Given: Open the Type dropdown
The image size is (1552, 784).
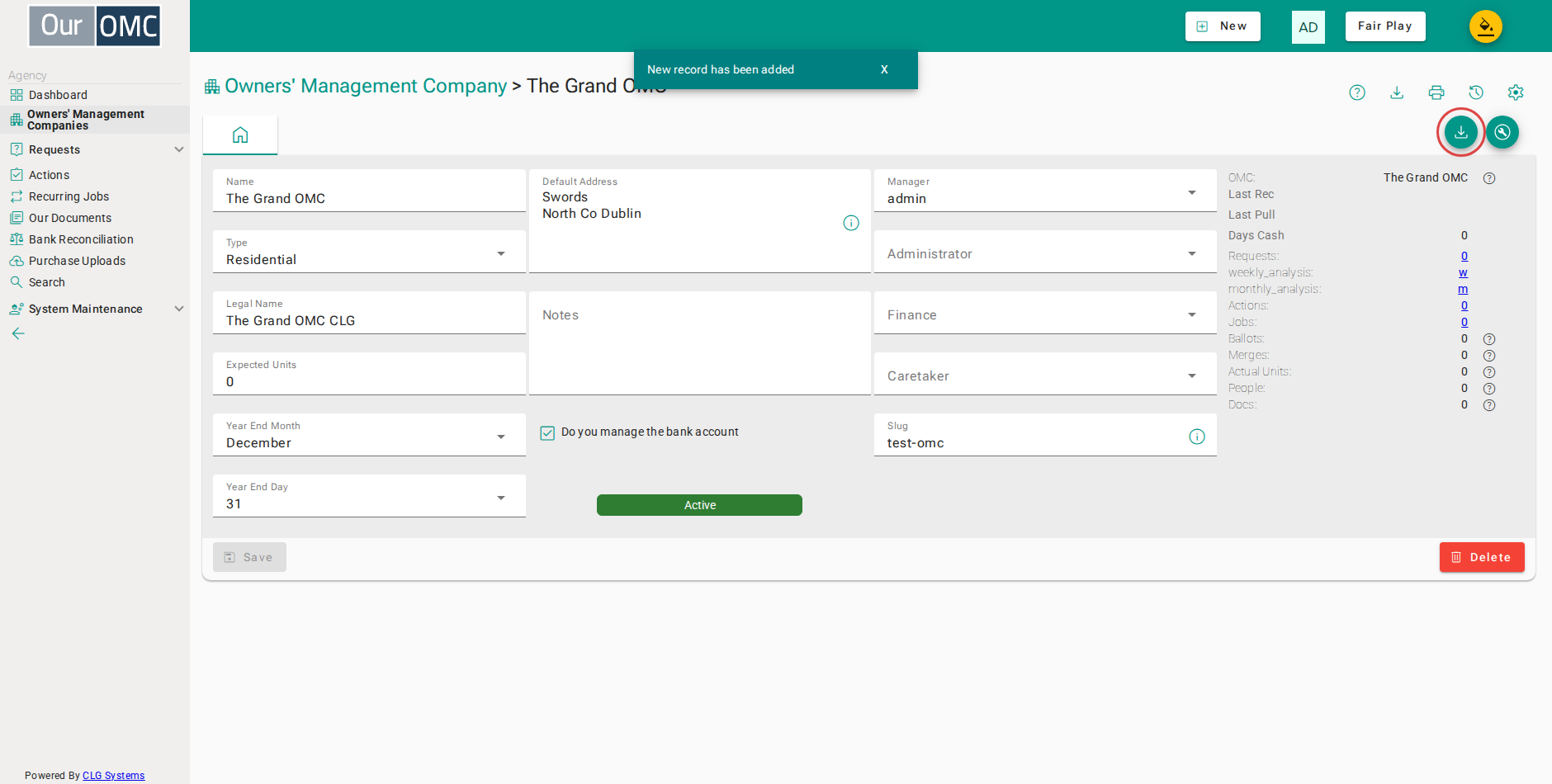Looking at the screenshot, I should pos(369,252).
